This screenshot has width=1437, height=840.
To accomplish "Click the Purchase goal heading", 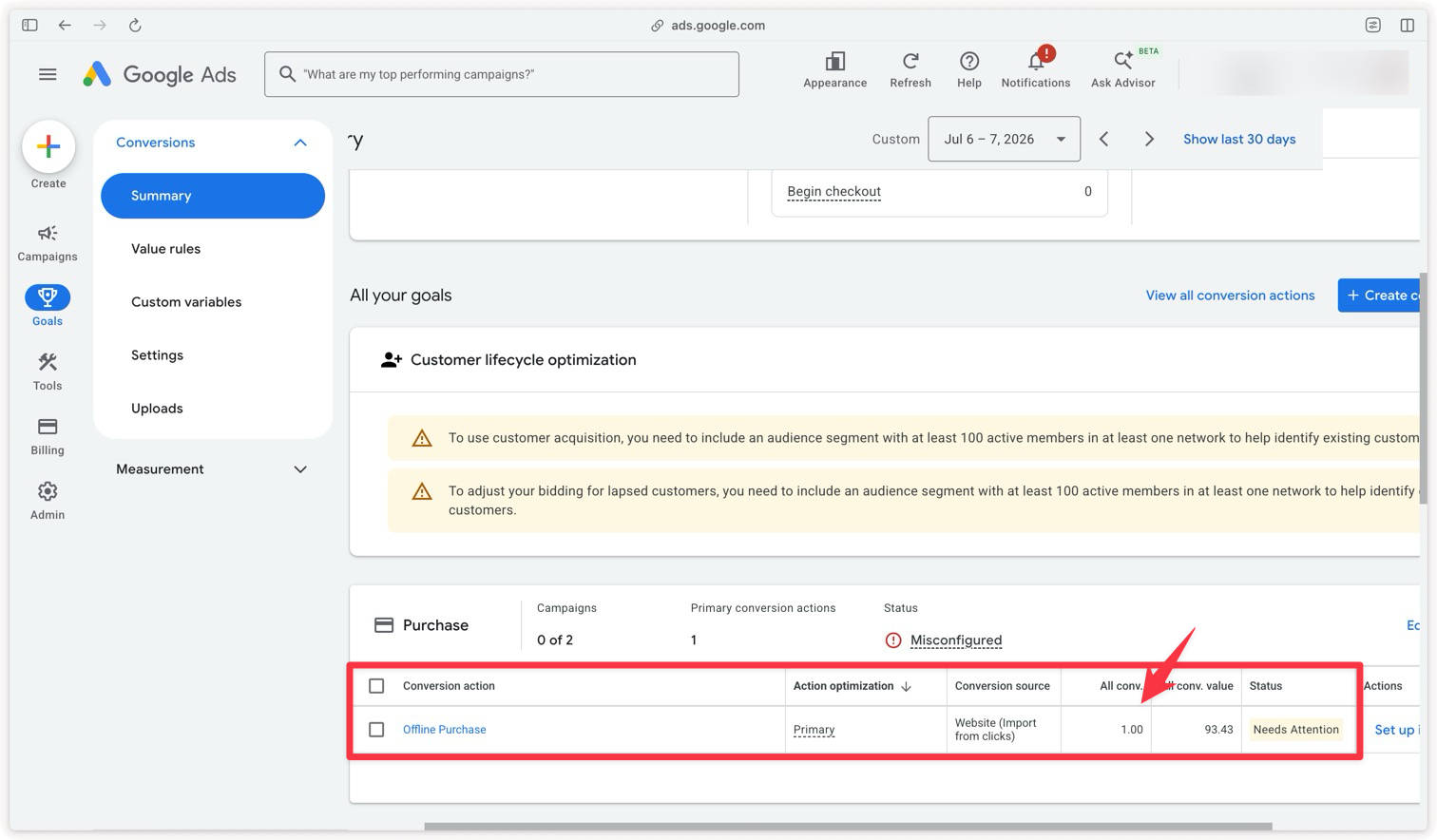I will tap(435, 625).
